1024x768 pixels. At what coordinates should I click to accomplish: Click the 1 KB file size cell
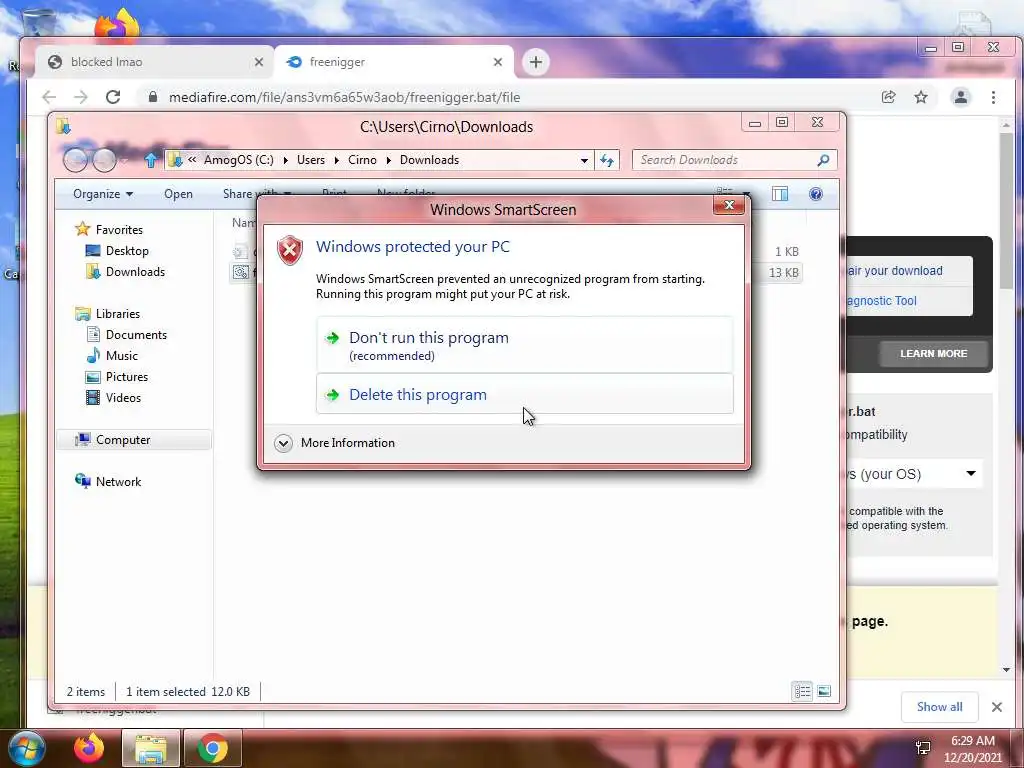(x=786, y=251)
